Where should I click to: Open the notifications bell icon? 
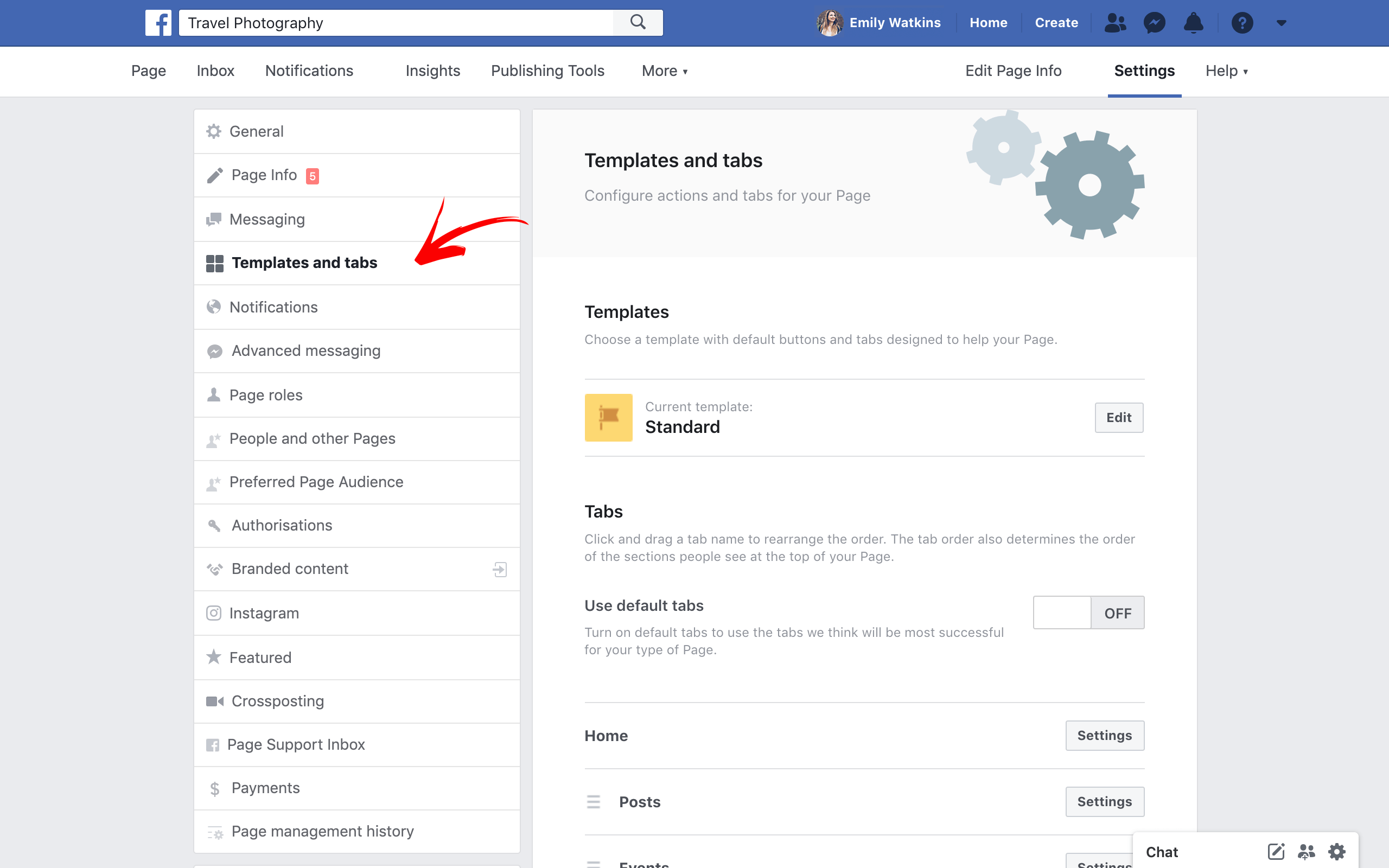pyautogui.click(x=1193, y=23)
